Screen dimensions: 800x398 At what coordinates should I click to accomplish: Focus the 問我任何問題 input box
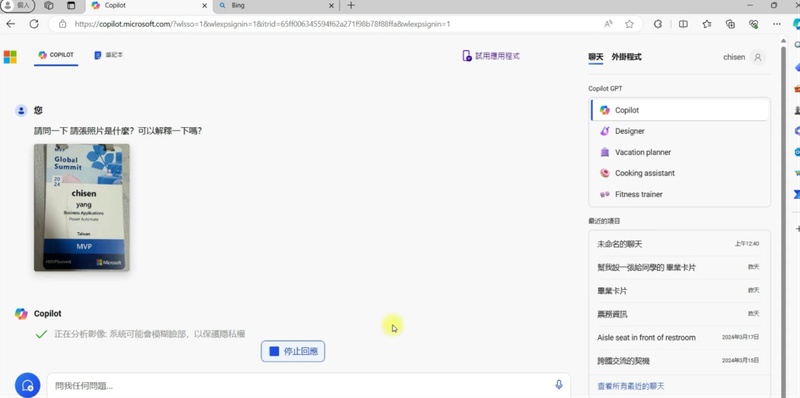point(301,386)
